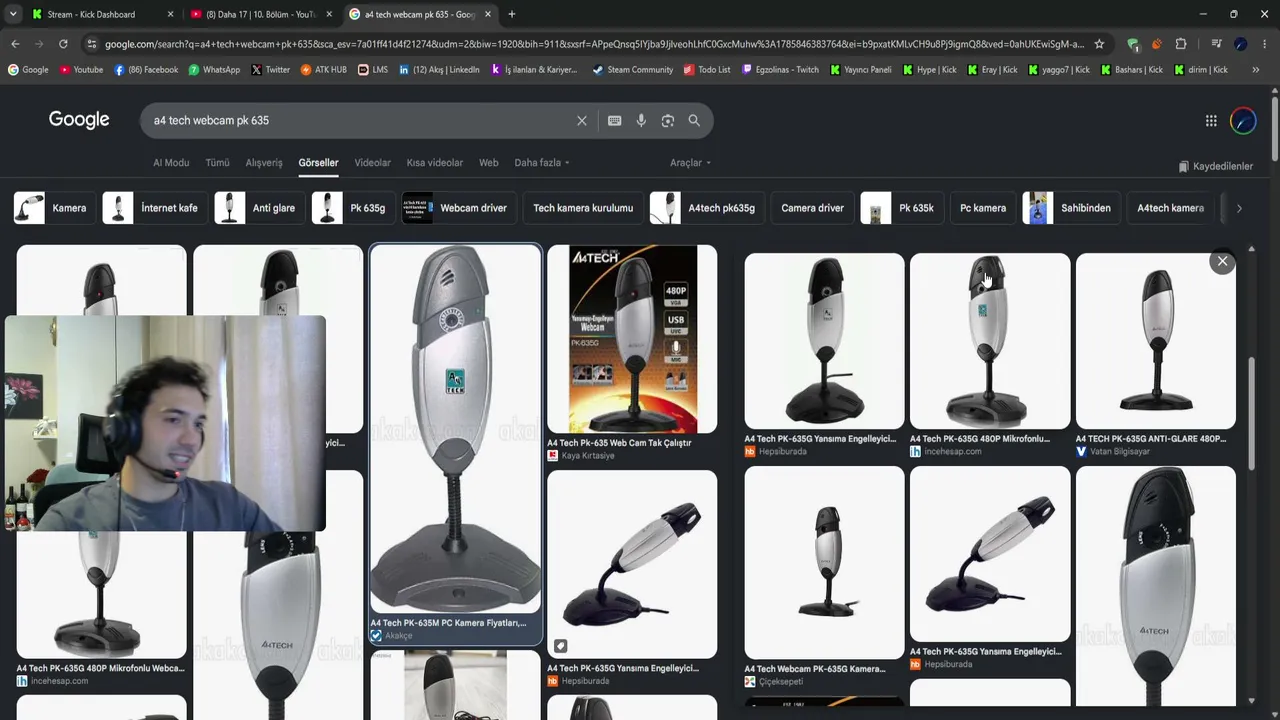Go to the Google logo homepage

pos(79,120)
